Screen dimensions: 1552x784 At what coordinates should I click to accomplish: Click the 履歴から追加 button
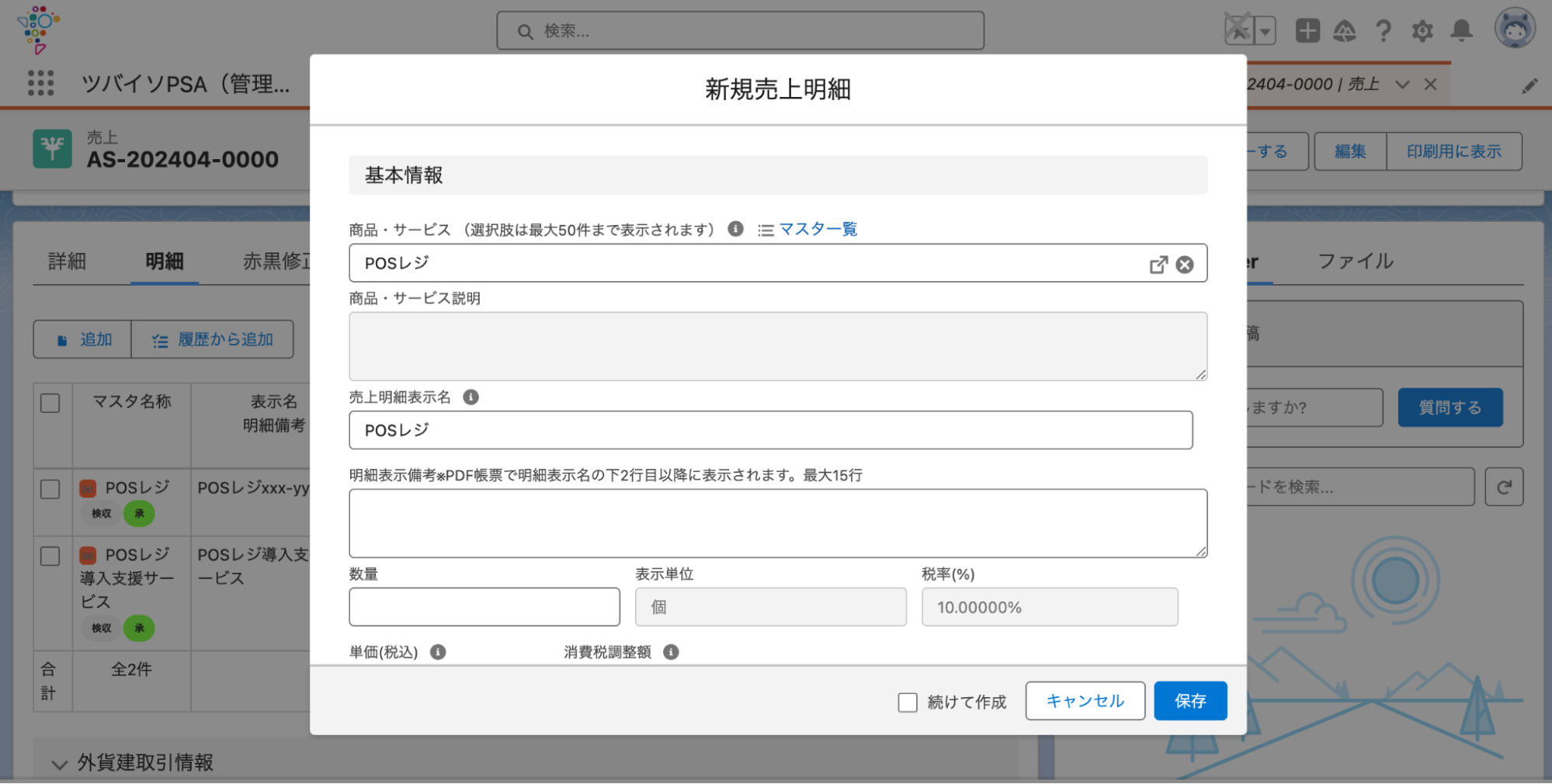coord(213,339)
